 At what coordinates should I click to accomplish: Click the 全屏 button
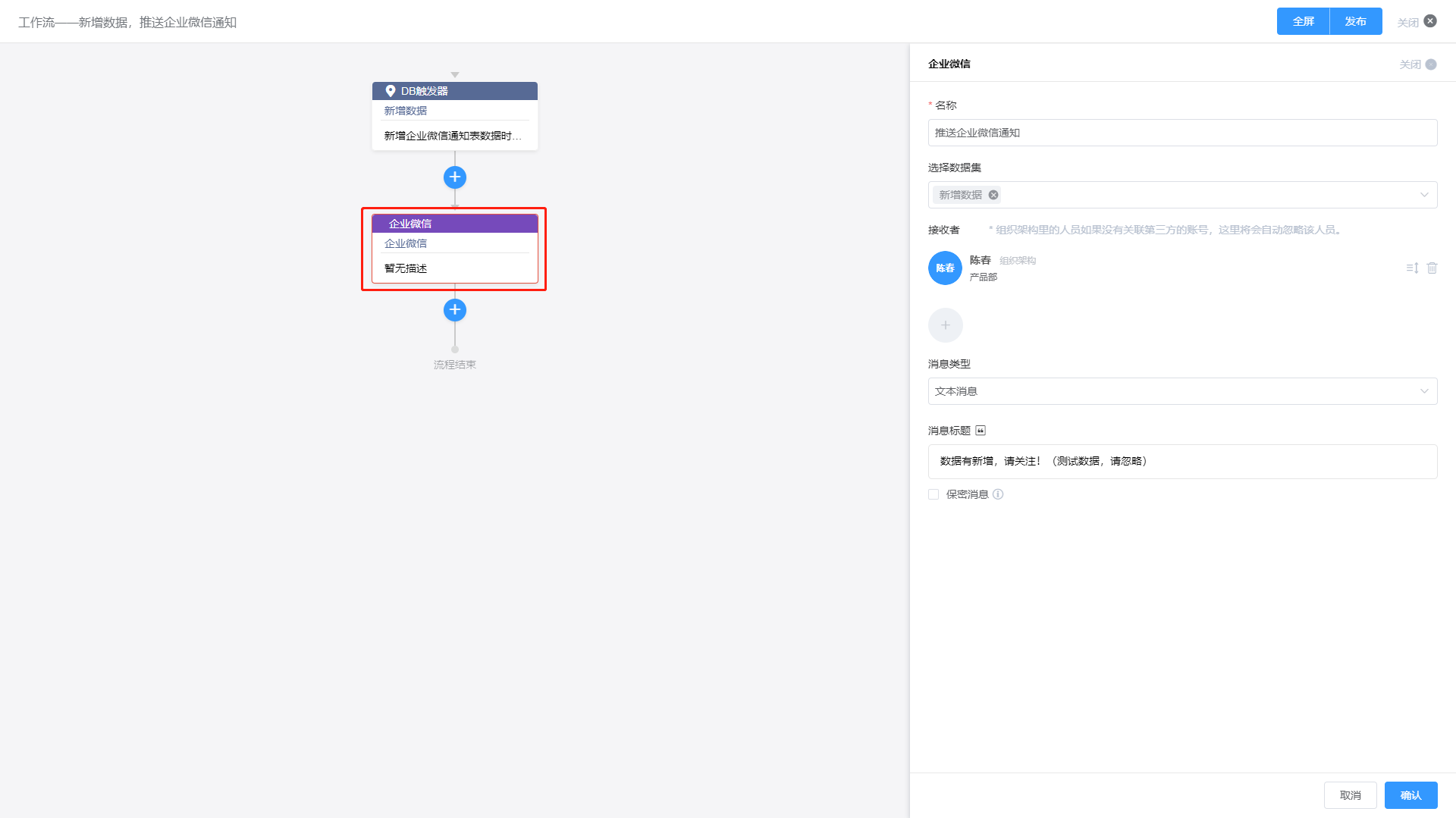[1303, 21]
